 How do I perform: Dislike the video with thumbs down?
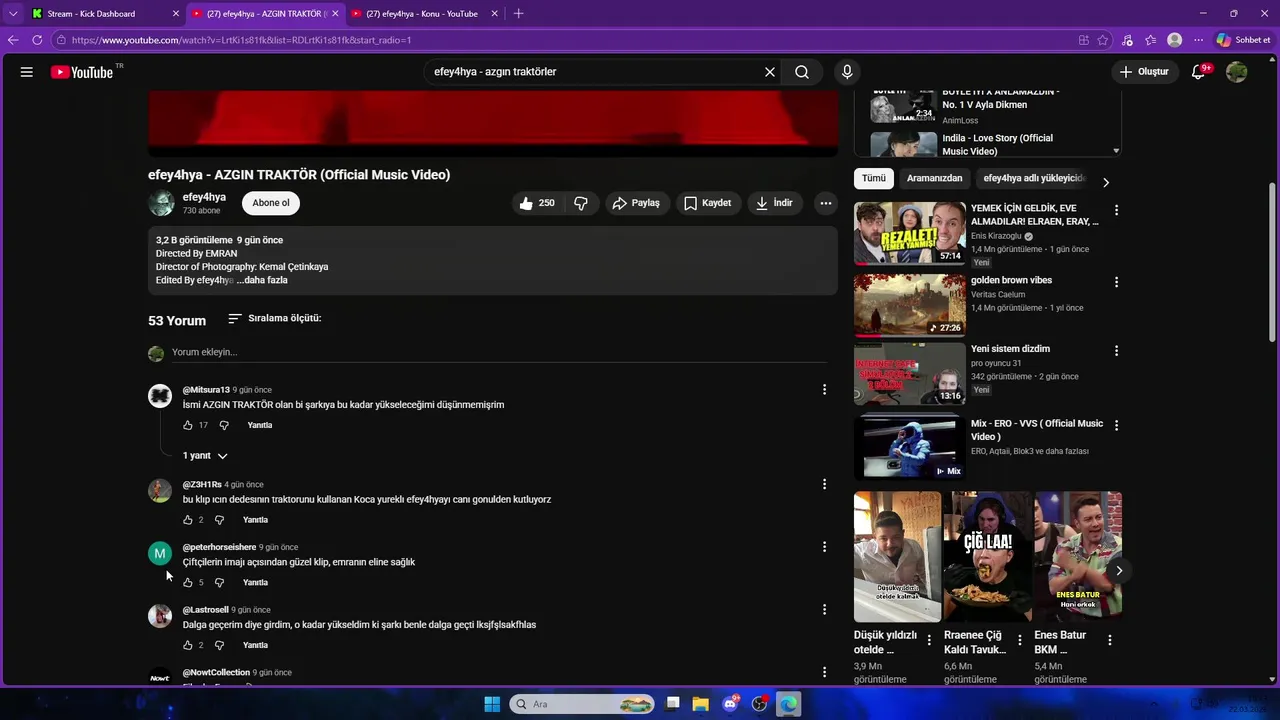pyautogui.click(x=581, y=203)
